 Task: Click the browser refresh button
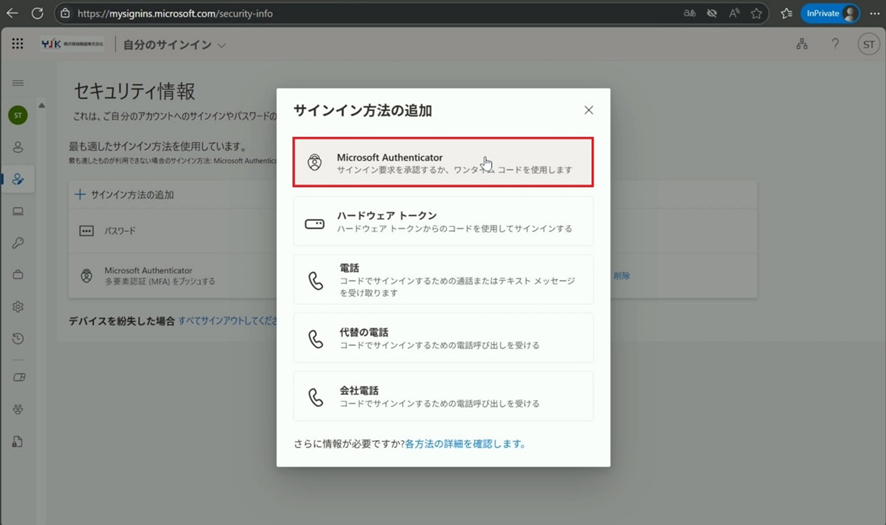pos(37,13)
